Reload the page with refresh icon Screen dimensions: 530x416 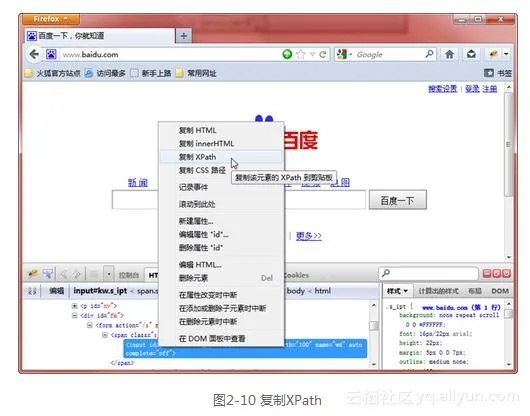pyautogui.click(x=323, y=54)
